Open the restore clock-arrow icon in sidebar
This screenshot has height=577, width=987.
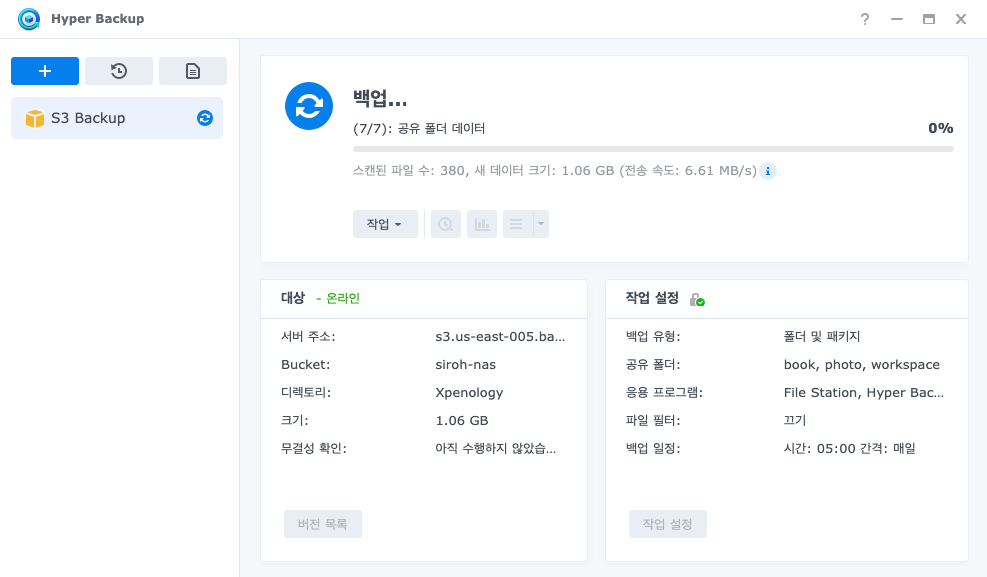point(119,71)
